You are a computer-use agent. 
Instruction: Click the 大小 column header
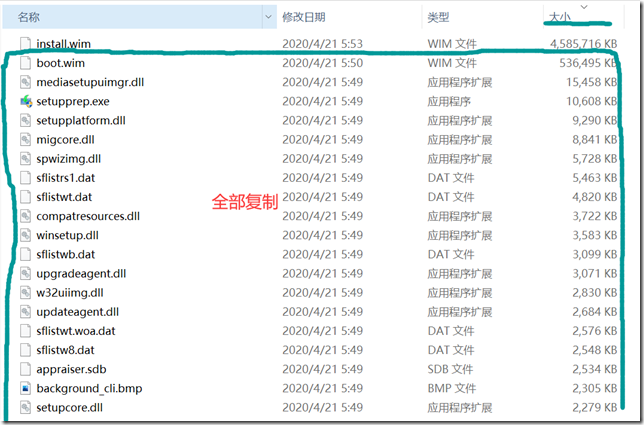pos(558,17)
